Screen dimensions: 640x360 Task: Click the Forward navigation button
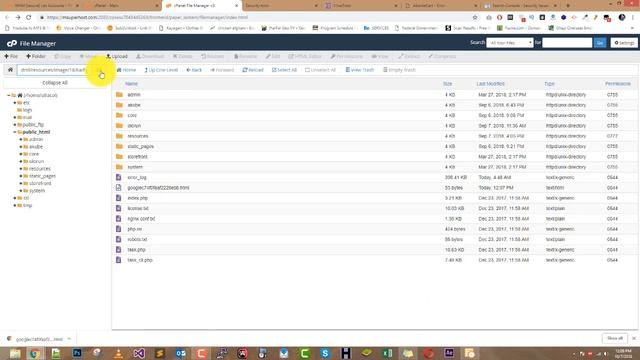222,70
